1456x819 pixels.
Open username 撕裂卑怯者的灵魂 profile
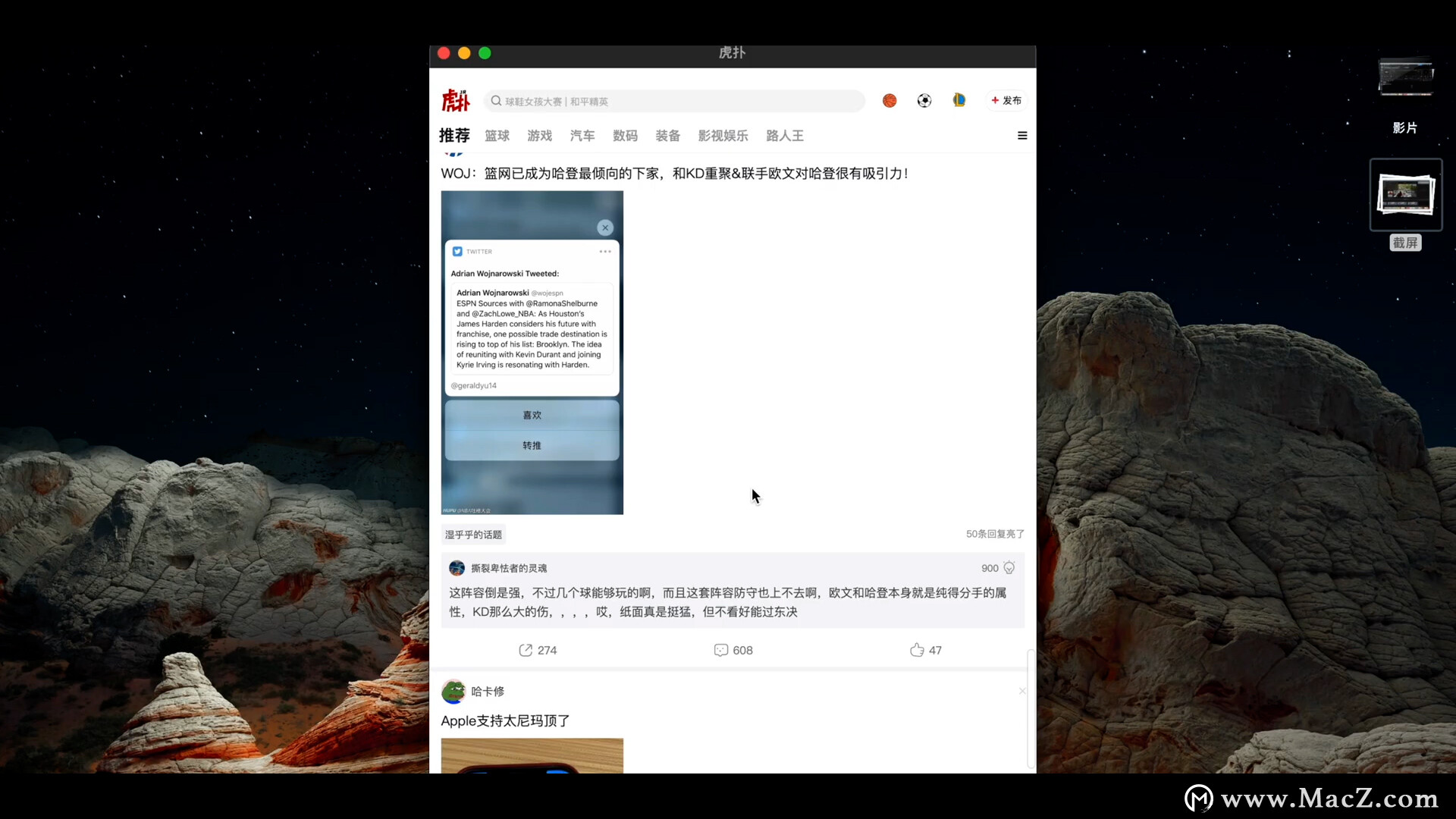pyautogui.click(x=509, y=568)
